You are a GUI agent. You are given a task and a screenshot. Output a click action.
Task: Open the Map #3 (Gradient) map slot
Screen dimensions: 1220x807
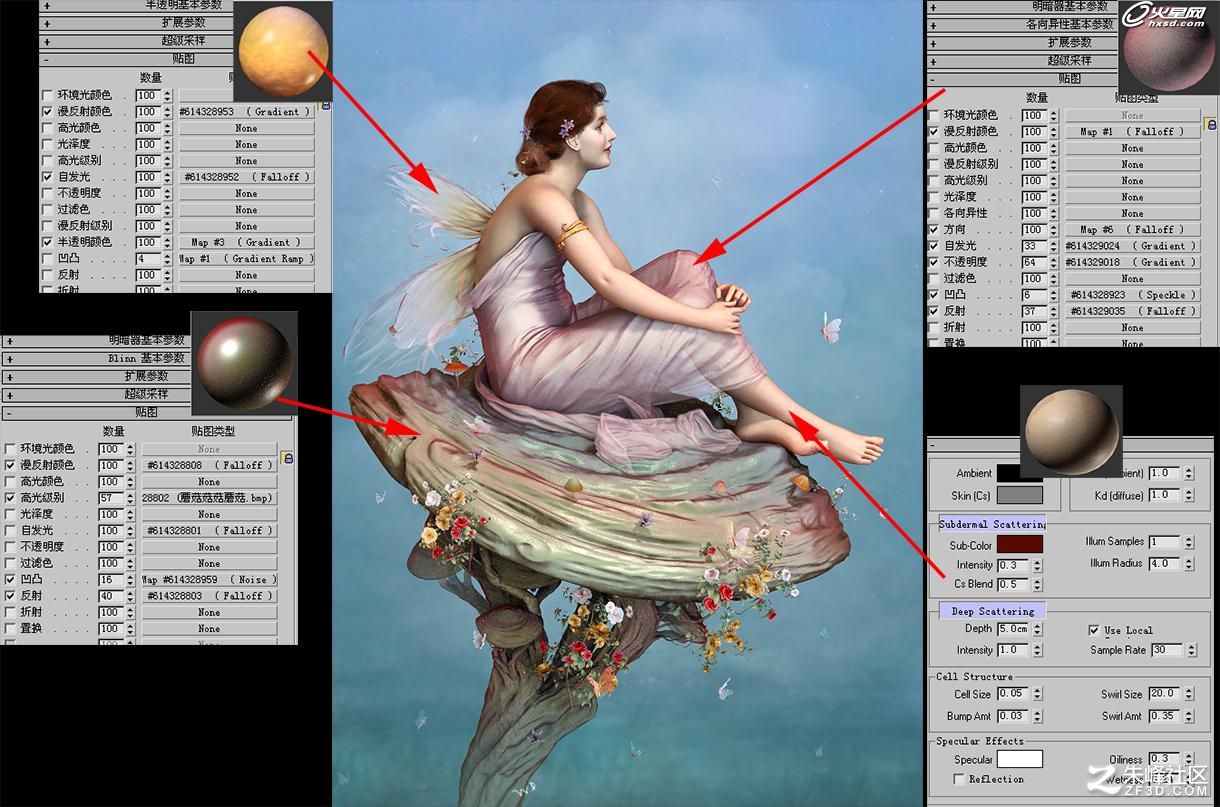click(x=246, y=242)
